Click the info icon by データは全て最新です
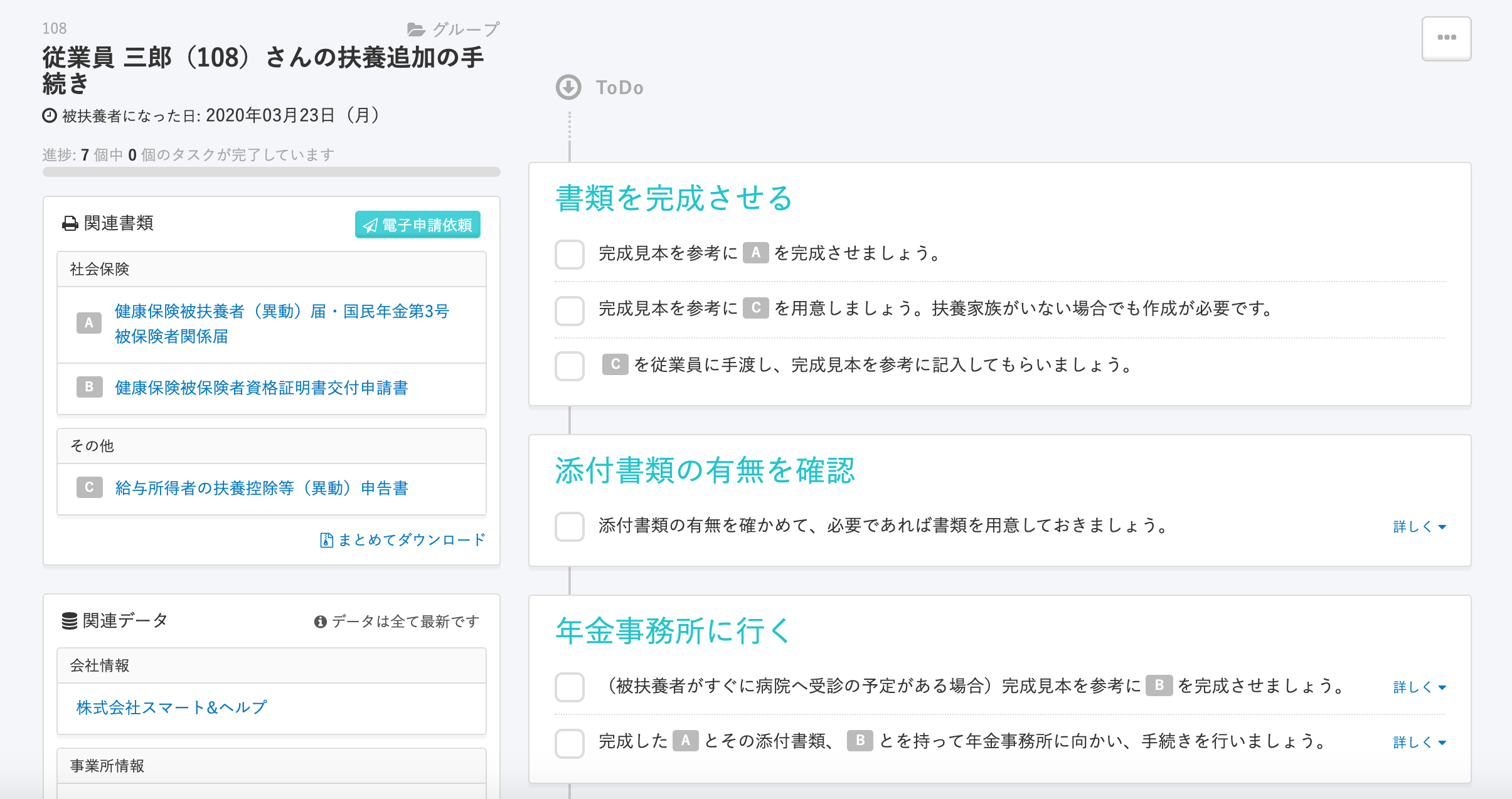The width and height of the screenshot is (1512, 799). click(321, 622)
